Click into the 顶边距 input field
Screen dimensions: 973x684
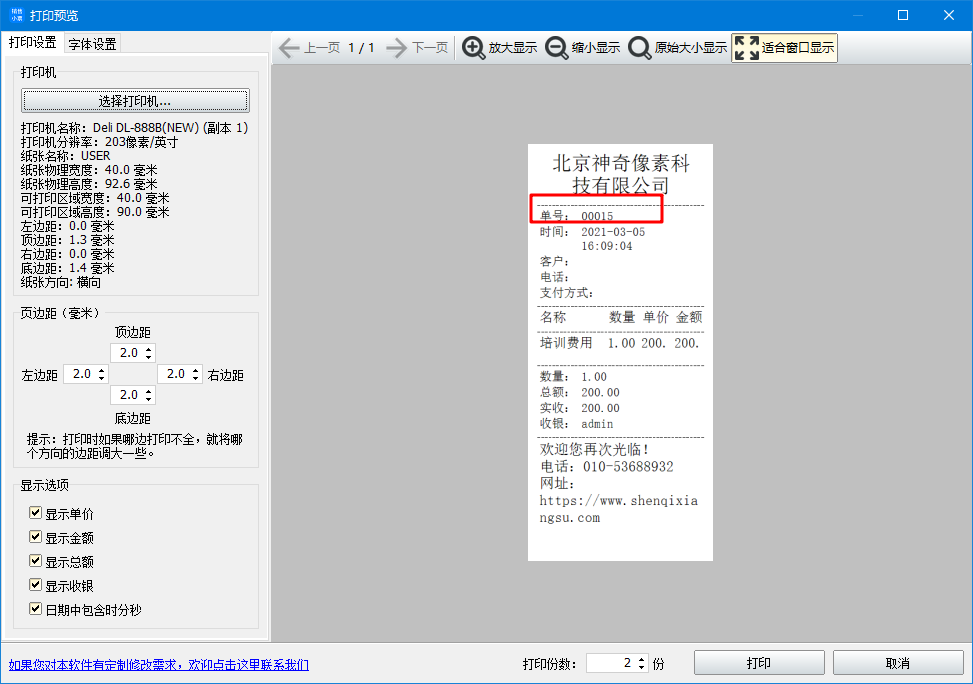tap(128, 353)
